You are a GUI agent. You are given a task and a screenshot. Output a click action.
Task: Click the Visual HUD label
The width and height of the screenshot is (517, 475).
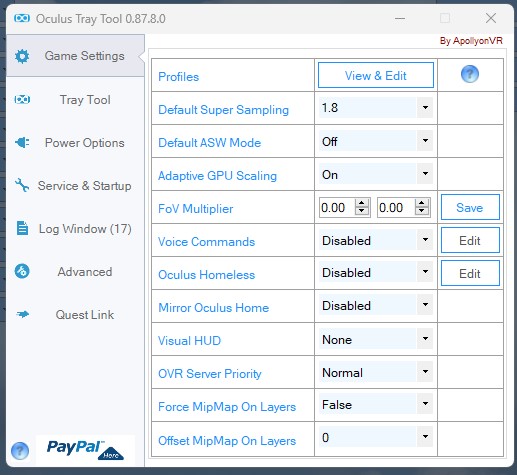point(189,341)
